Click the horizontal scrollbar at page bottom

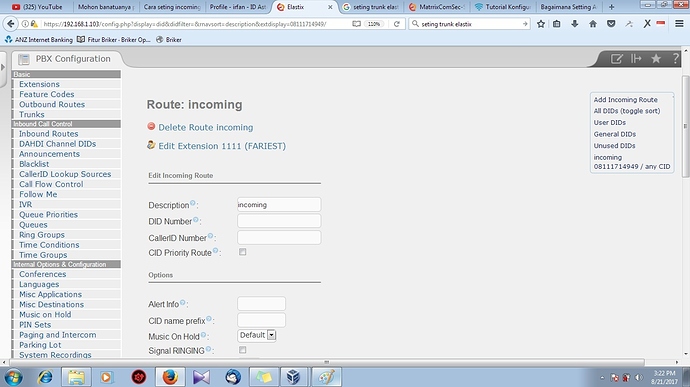[x=327, y=362]
